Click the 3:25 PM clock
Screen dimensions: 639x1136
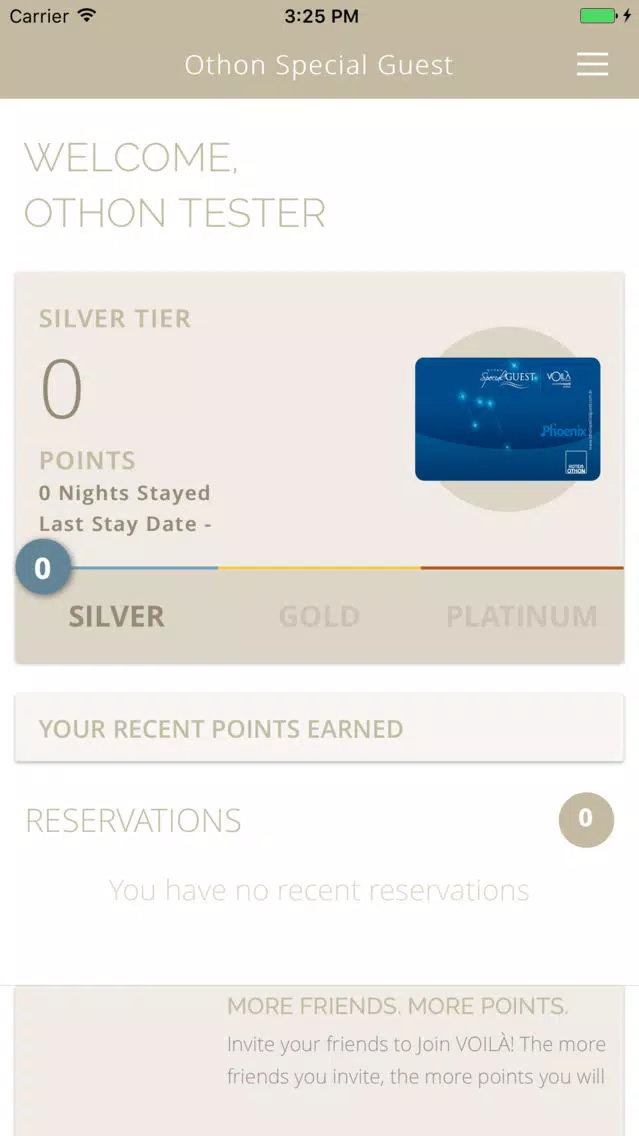pyautogui.click(x=321, y=16)
